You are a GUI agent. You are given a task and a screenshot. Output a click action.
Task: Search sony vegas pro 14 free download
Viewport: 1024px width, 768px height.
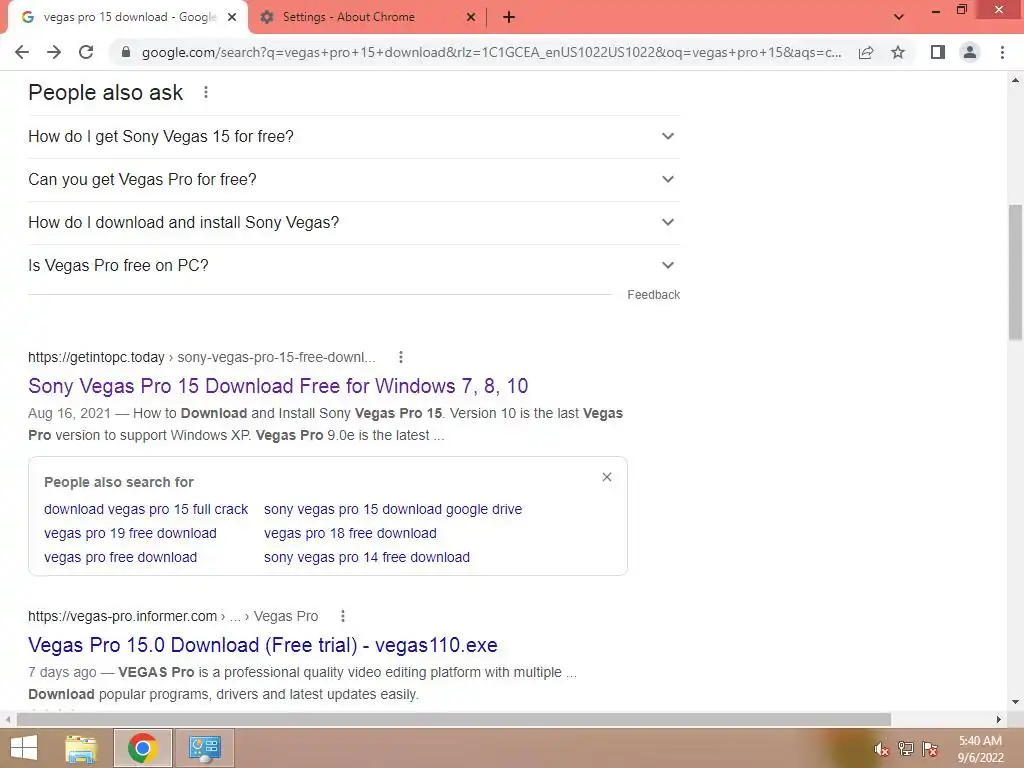click(x=367, y=558)
